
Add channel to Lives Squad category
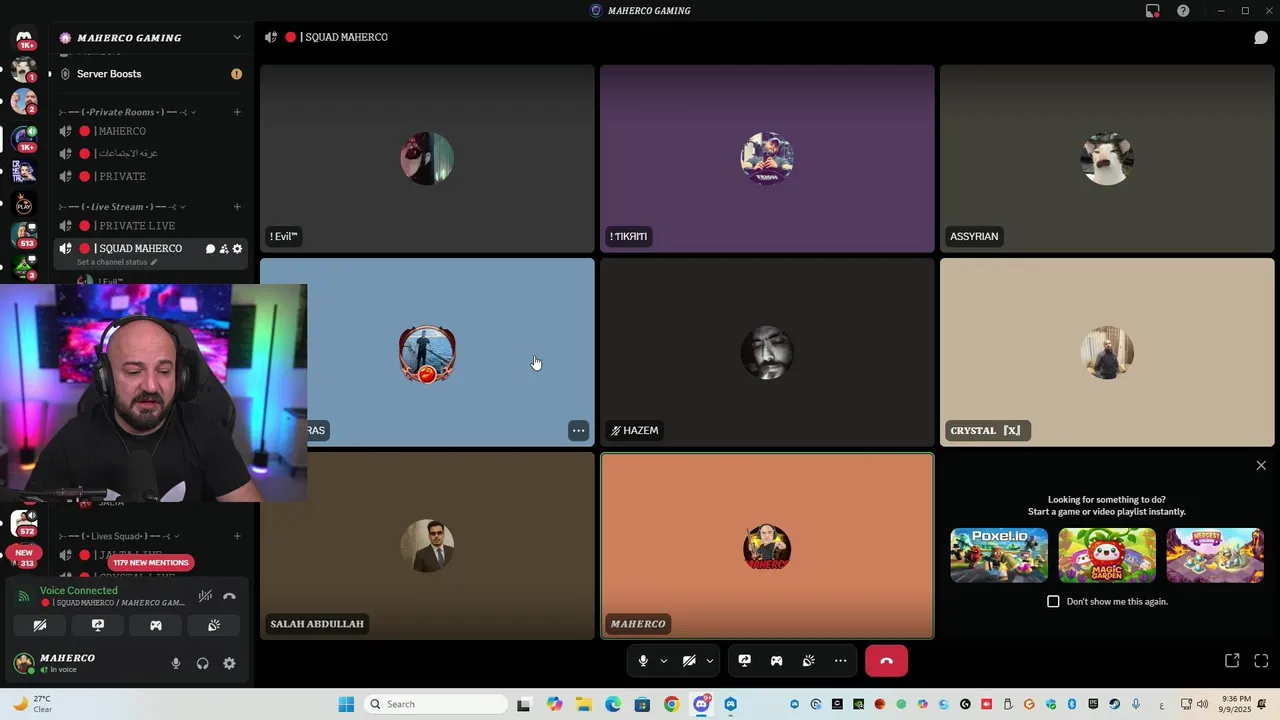coord(237,536)
